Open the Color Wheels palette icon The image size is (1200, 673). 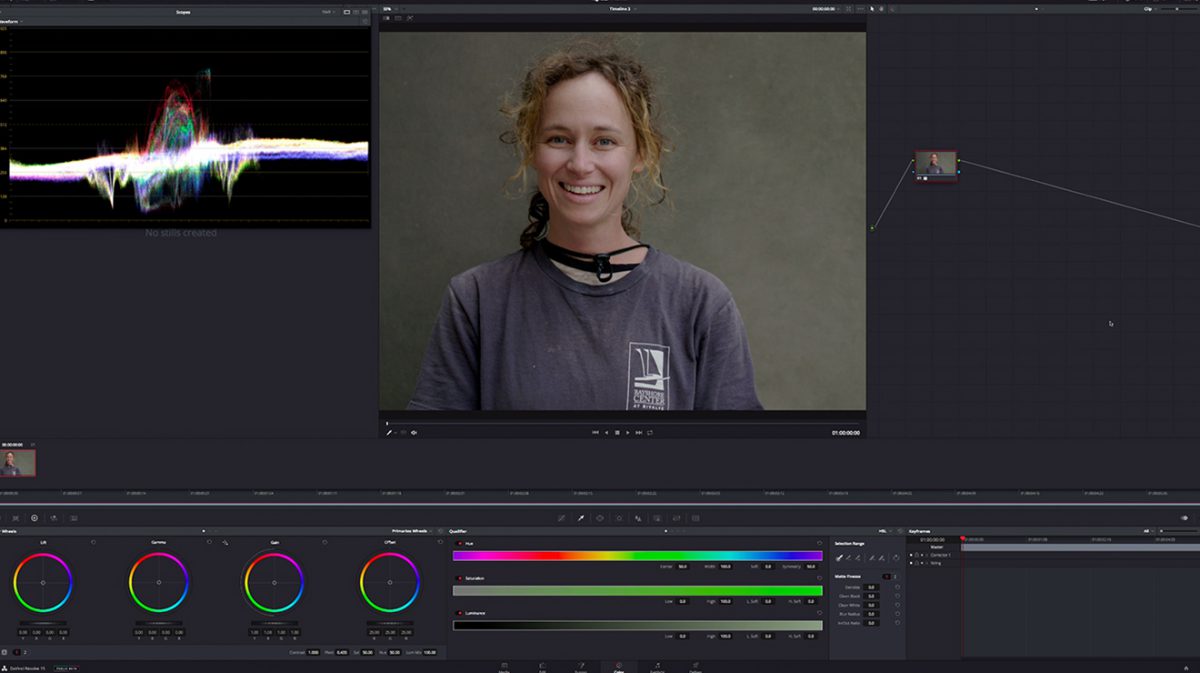coord(34,518)
